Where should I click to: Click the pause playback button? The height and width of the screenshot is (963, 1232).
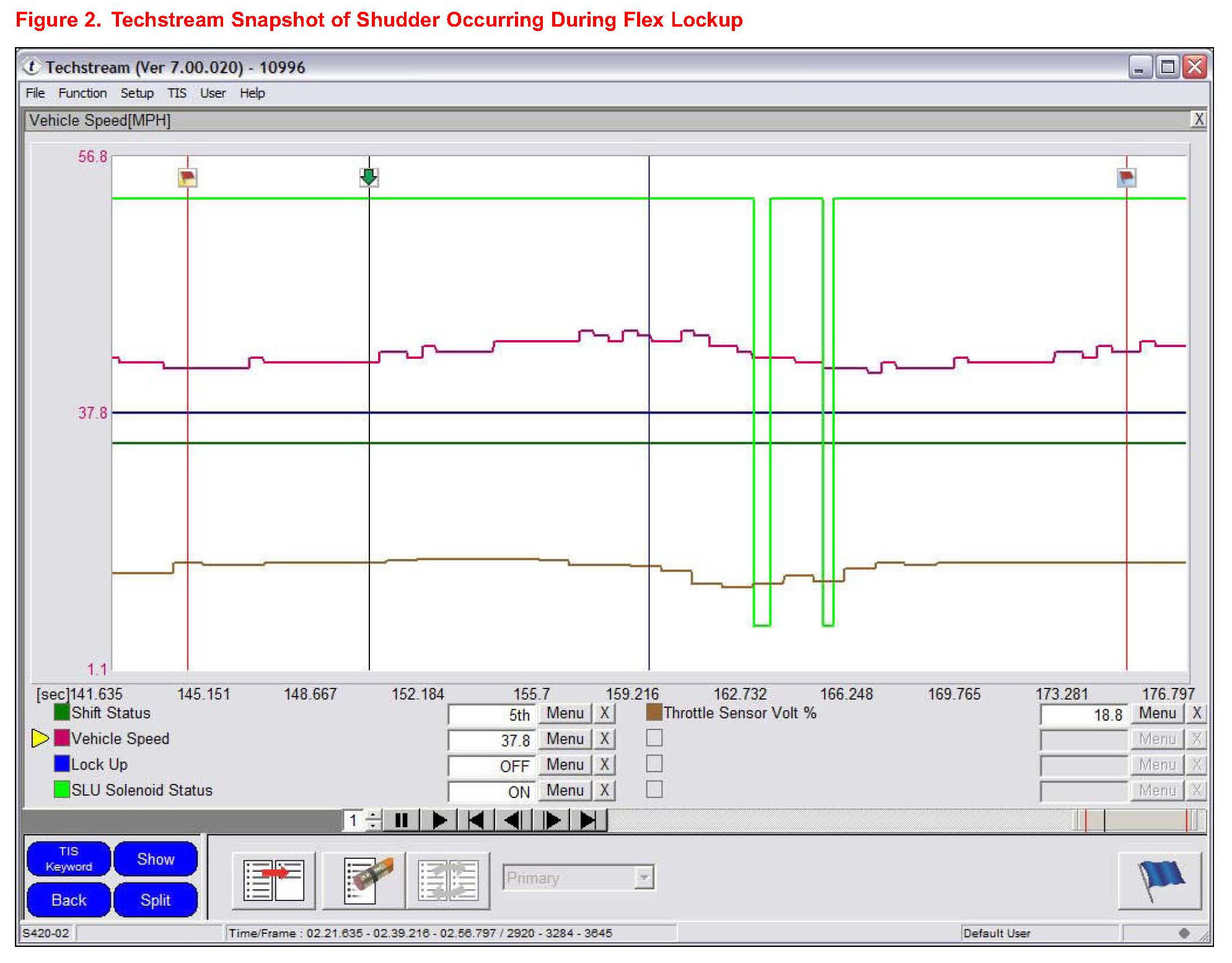(x=401, y=820)
